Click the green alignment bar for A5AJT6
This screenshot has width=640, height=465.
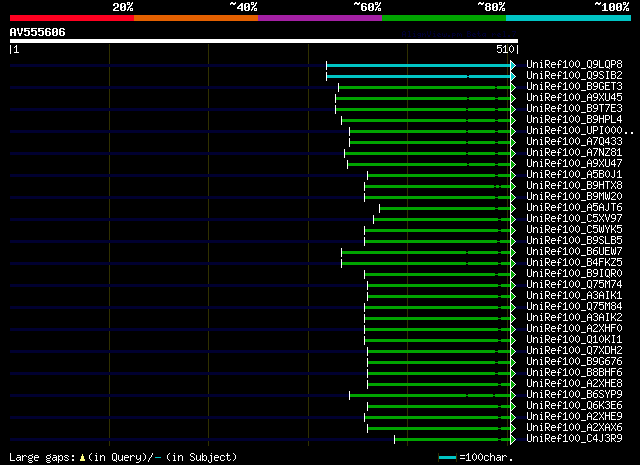[445, 209]
